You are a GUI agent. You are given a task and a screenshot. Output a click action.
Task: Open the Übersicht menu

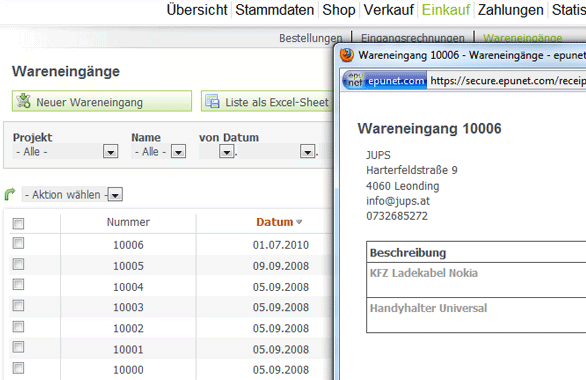pyautogui.click(x=197, y=10)
